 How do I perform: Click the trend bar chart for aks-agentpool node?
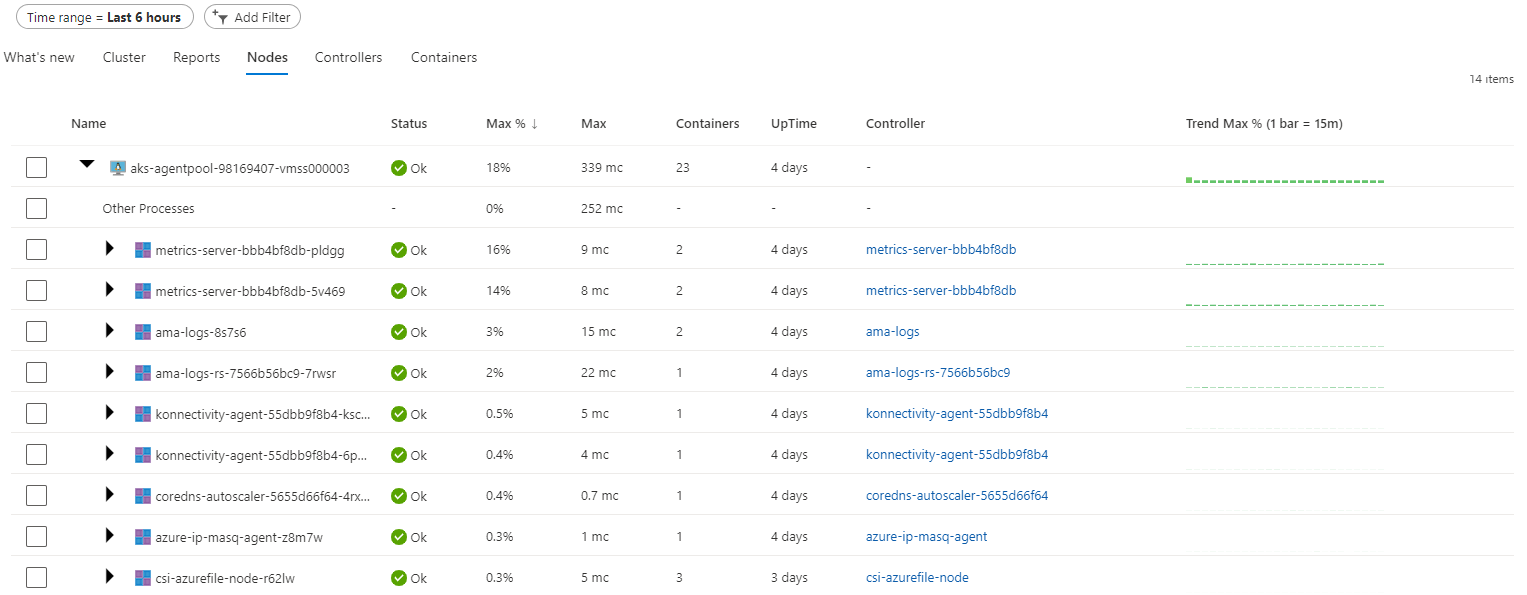(x=1284, y=180)
